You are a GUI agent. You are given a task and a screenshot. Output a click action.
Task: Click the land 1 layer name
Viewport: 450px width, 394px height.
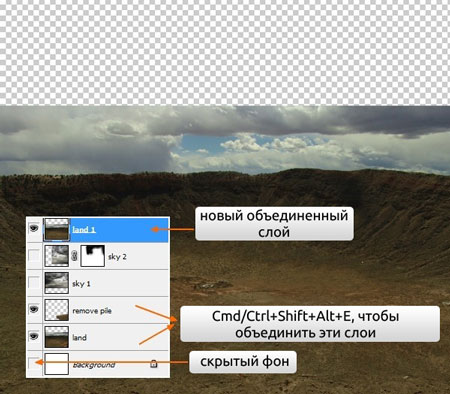click(x=84, y=229)
